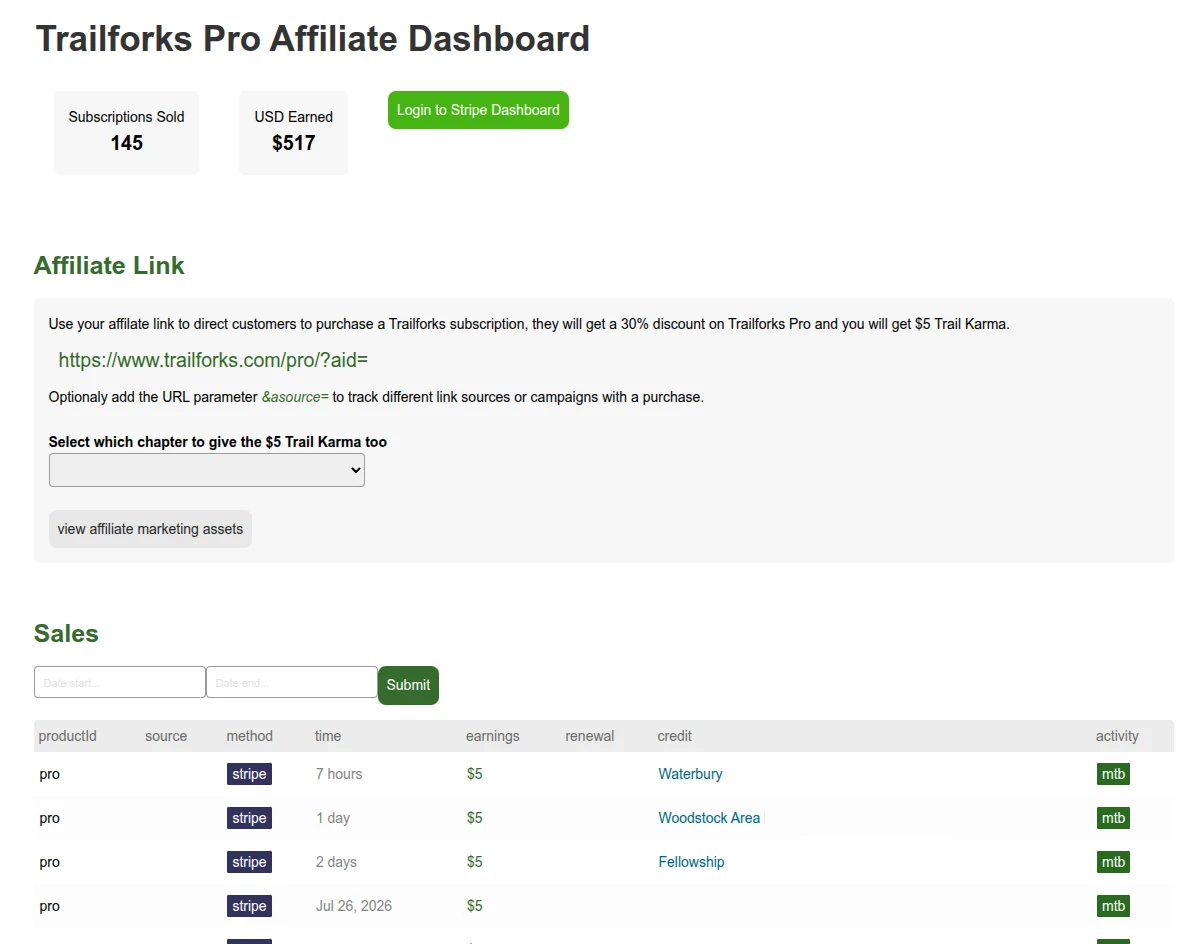This screenshot has height=944, width=1196.
Task: Click the '2 days' time cell
Action: click(x=336, y=862)
